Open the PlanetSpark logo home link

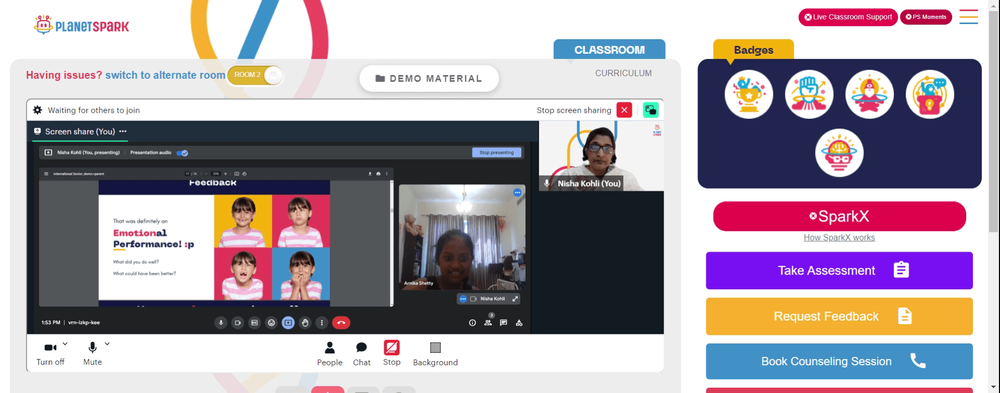[x=81, y=26]
